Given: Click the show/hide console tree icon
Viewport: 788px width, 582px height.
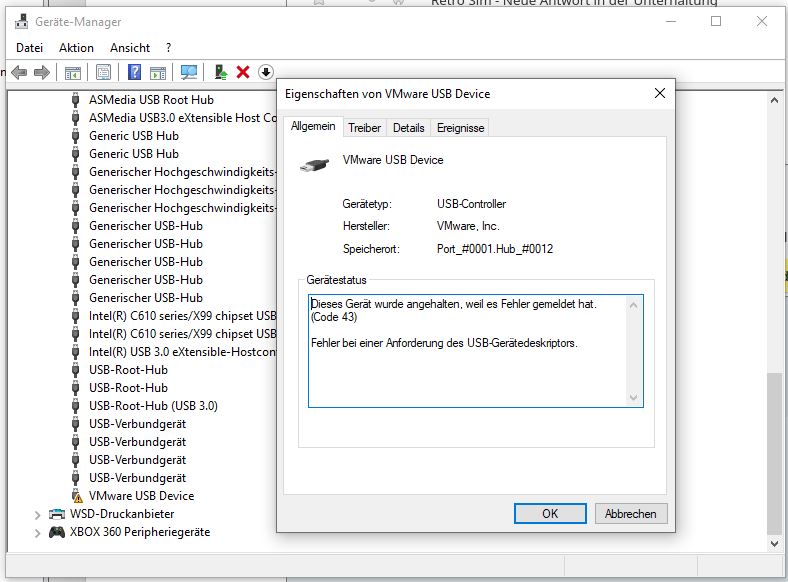Looking at the screenshot, I should (72, 72).
